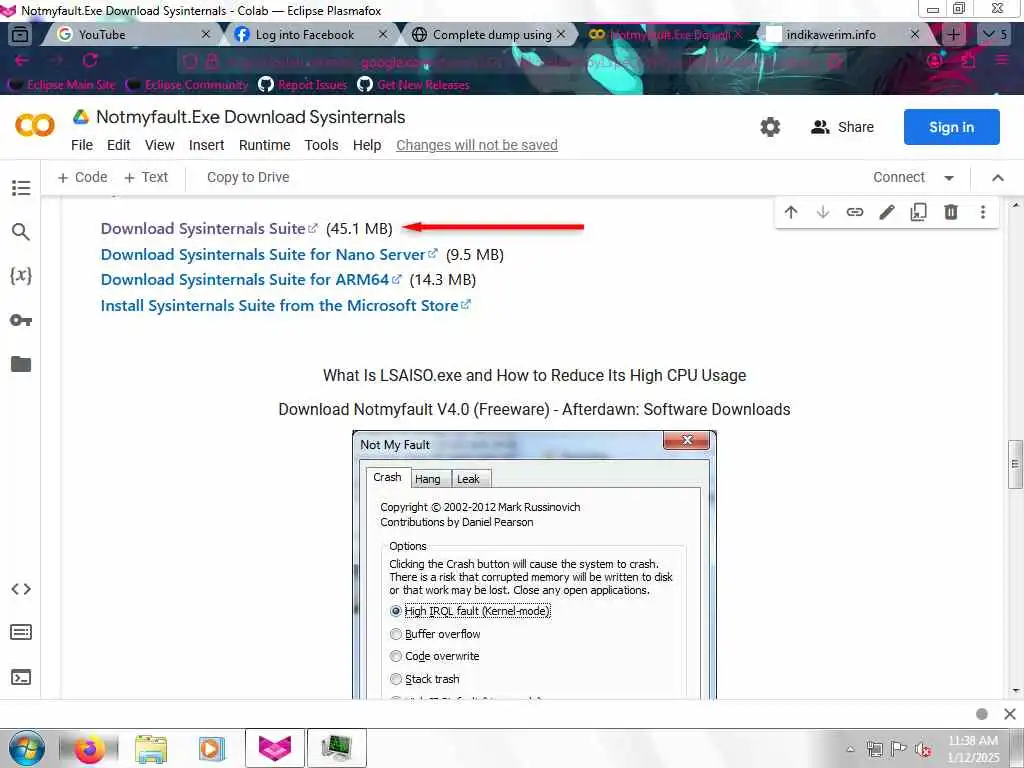
Task: Open Install from Microsoft Store link
Action: (285, 306)
